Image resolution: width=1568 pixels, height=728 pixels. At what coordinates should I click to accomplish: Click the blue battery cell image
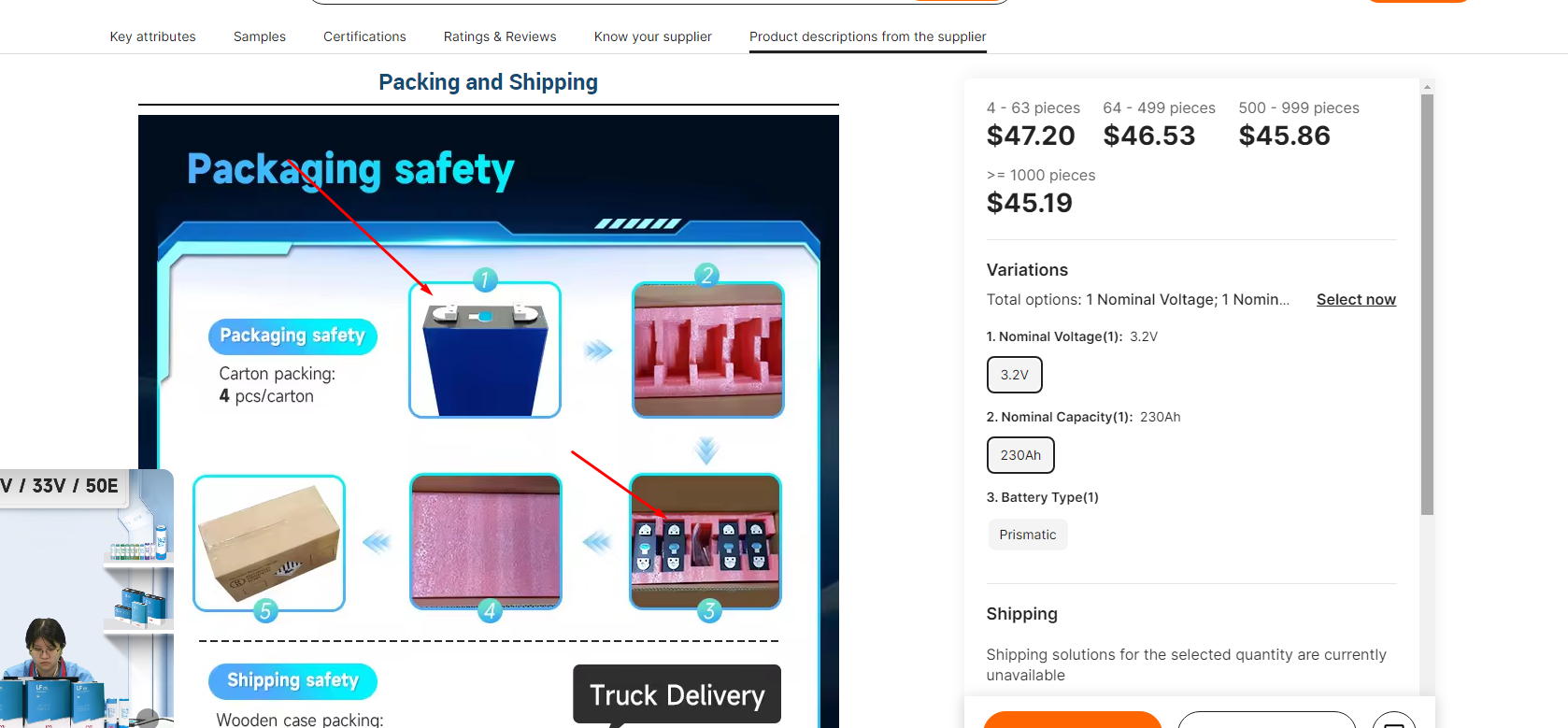[485, 350]
